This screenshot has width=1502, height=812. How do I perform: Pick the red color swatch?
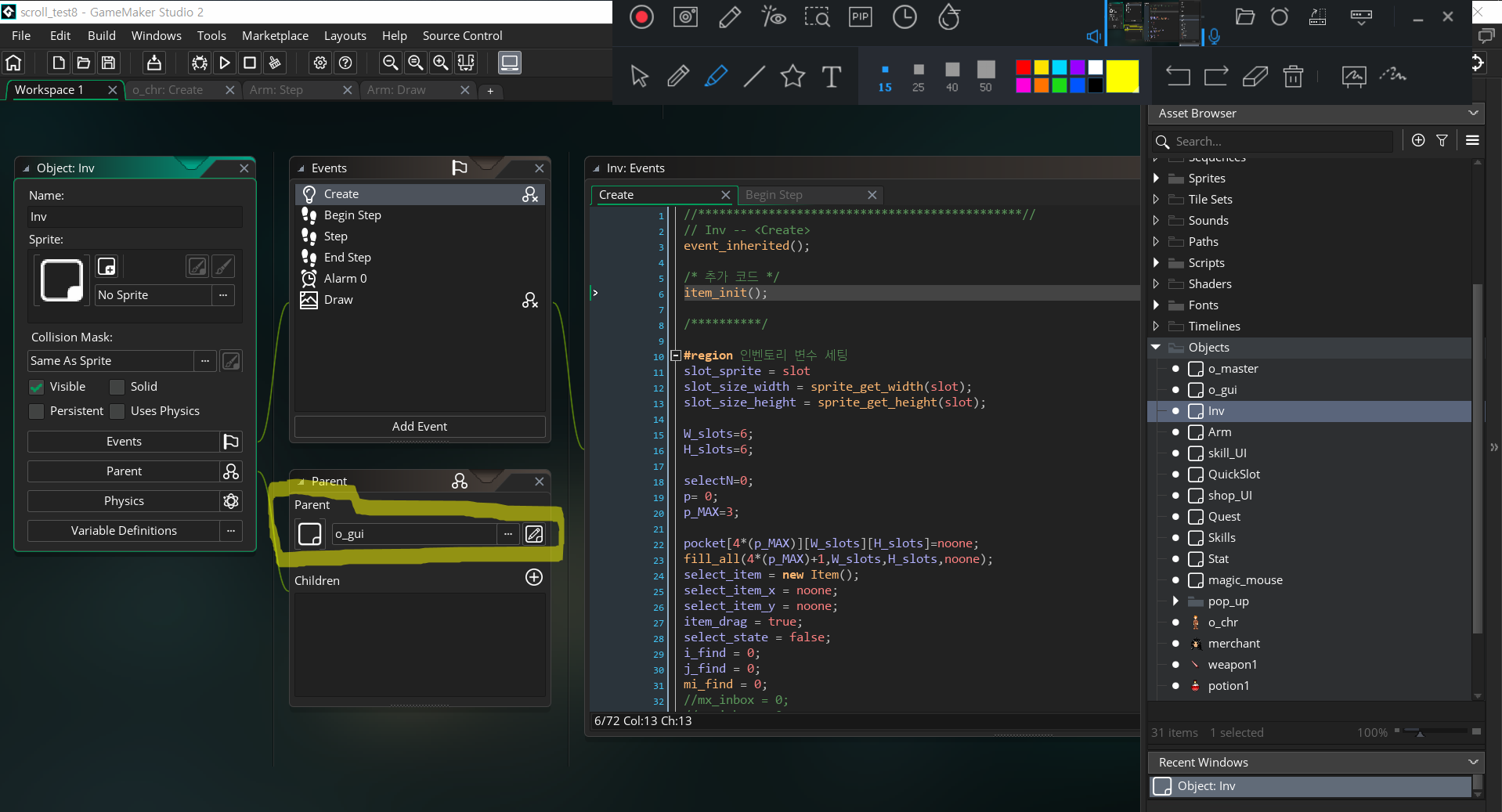point(1023,68)
